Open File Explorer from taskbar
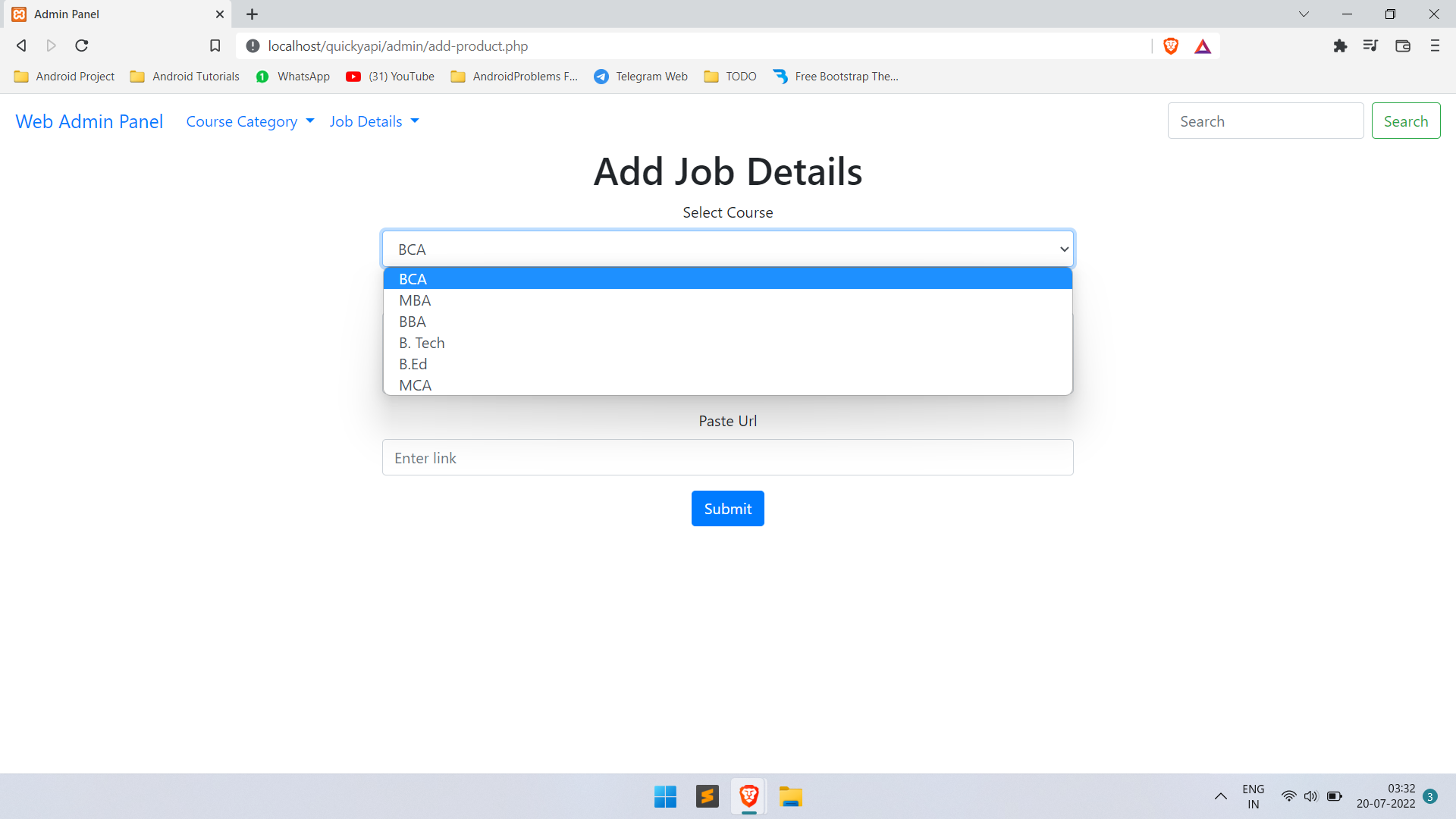Screen dimensions: 1456x819 [x=790, y=796]
